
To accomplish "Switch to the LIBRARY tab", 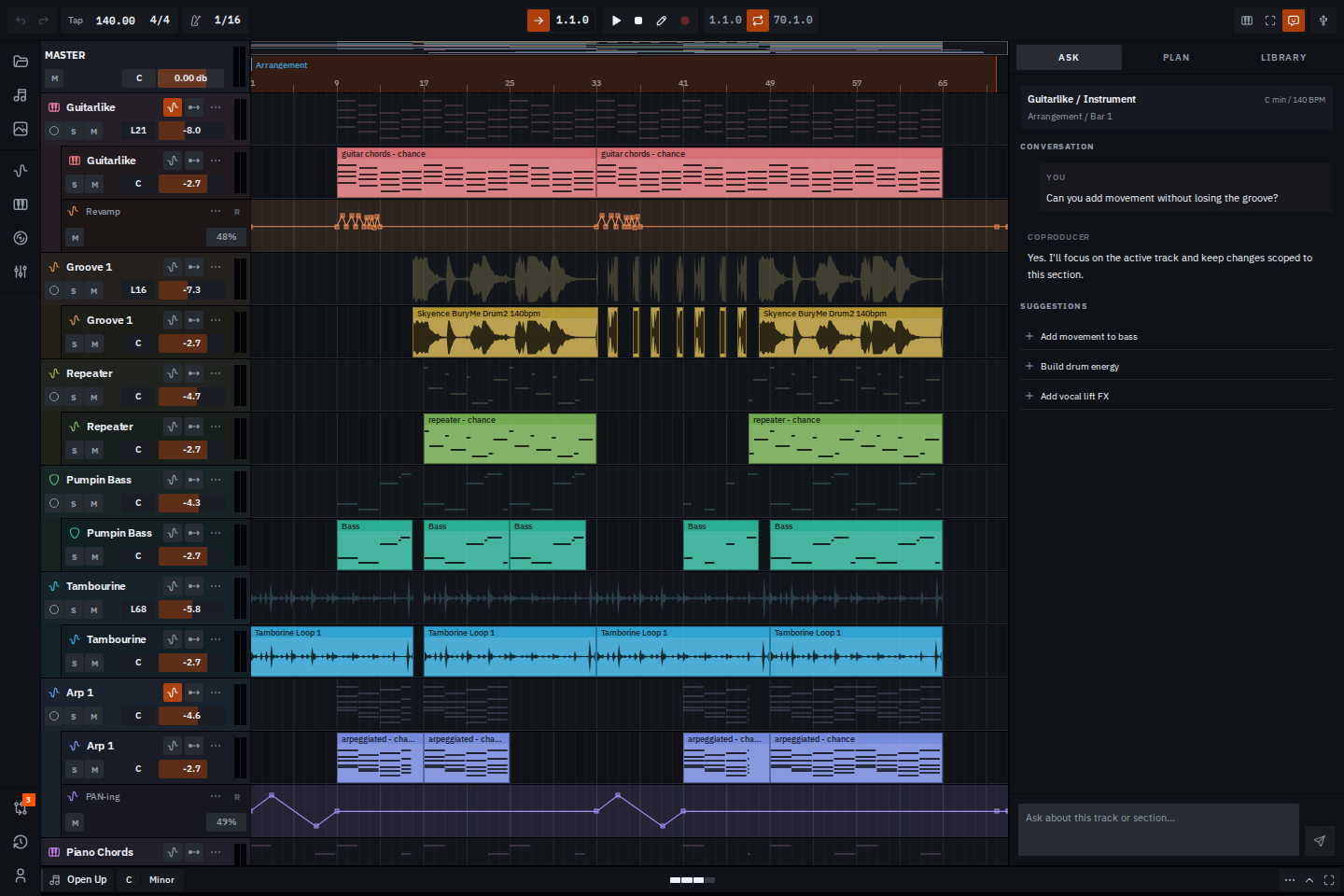I will coord(1283,58).
